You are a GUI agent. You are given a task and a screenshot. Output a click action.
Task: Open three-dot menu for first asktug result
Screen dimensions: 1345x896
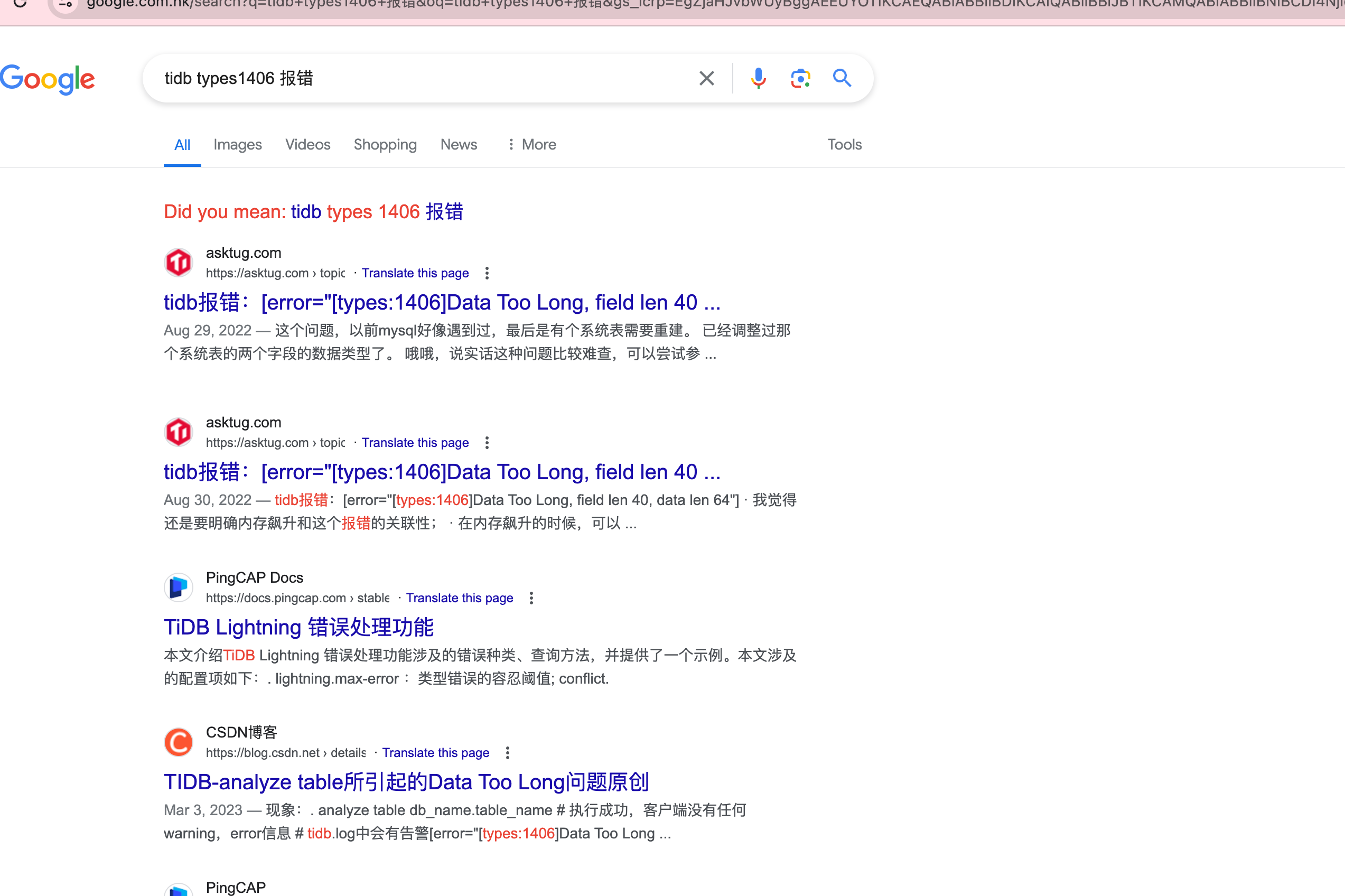487,273
